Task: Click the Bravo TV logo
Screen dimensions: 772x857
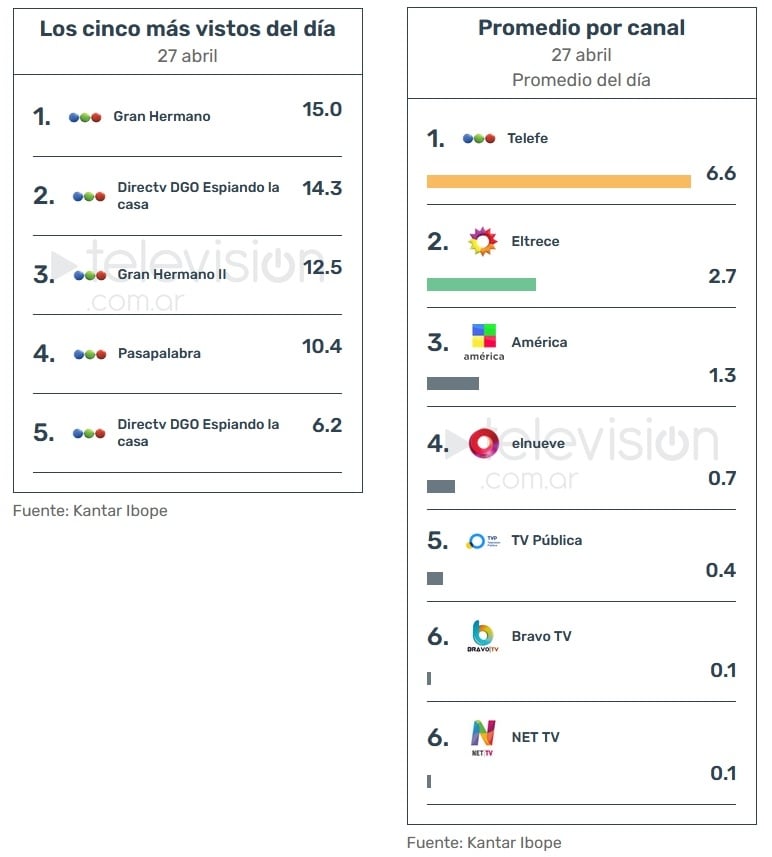Action: 483,636
